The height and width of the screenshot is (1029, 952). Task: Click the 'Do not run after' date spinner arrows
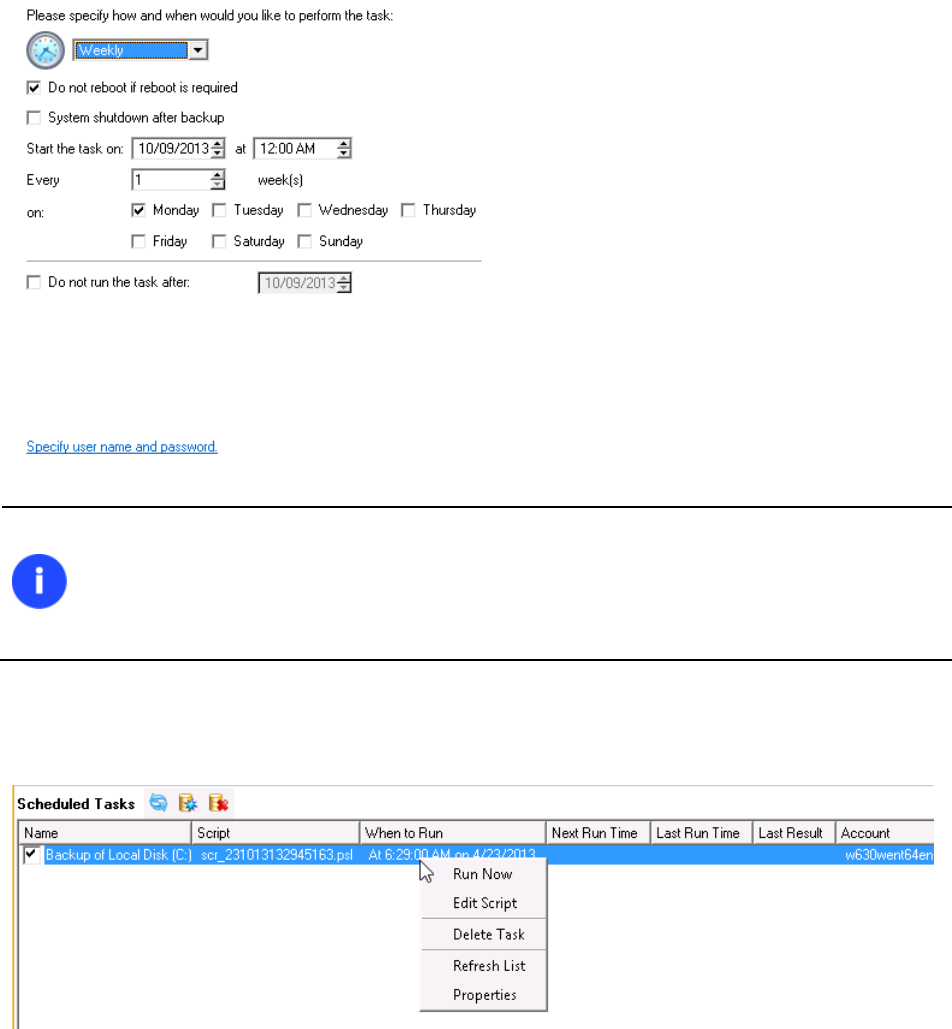tap(344, 283)
